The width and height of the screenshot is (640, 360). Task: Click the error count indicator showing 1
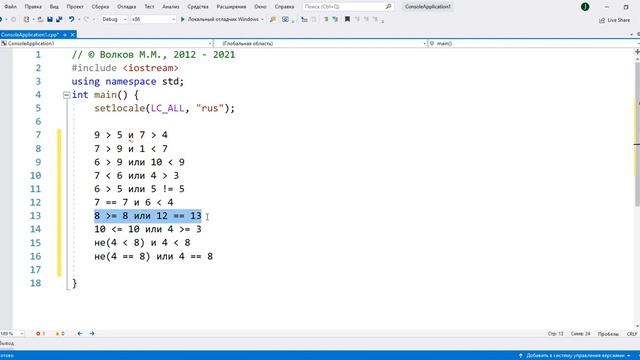40,333
